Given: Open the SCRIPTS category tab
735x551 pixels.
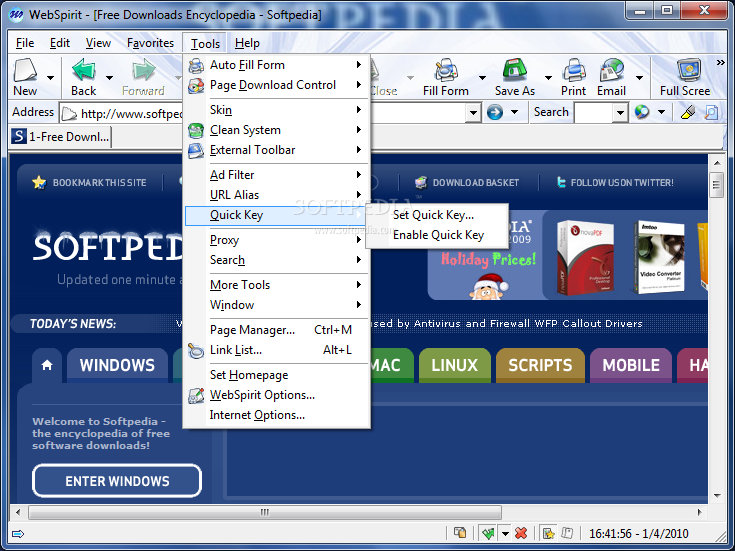Looking at the screenshot, I should point(540,365).
